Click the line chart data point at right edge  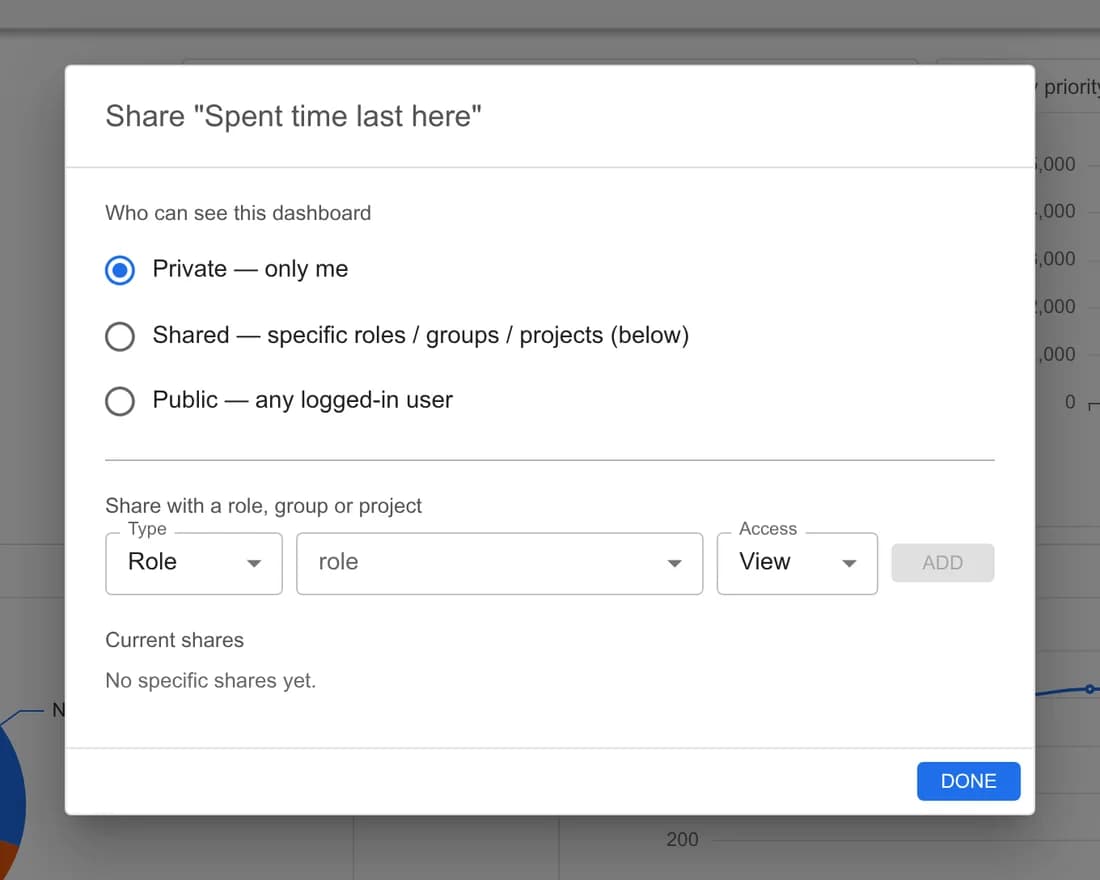click(x=1089, y=689)
